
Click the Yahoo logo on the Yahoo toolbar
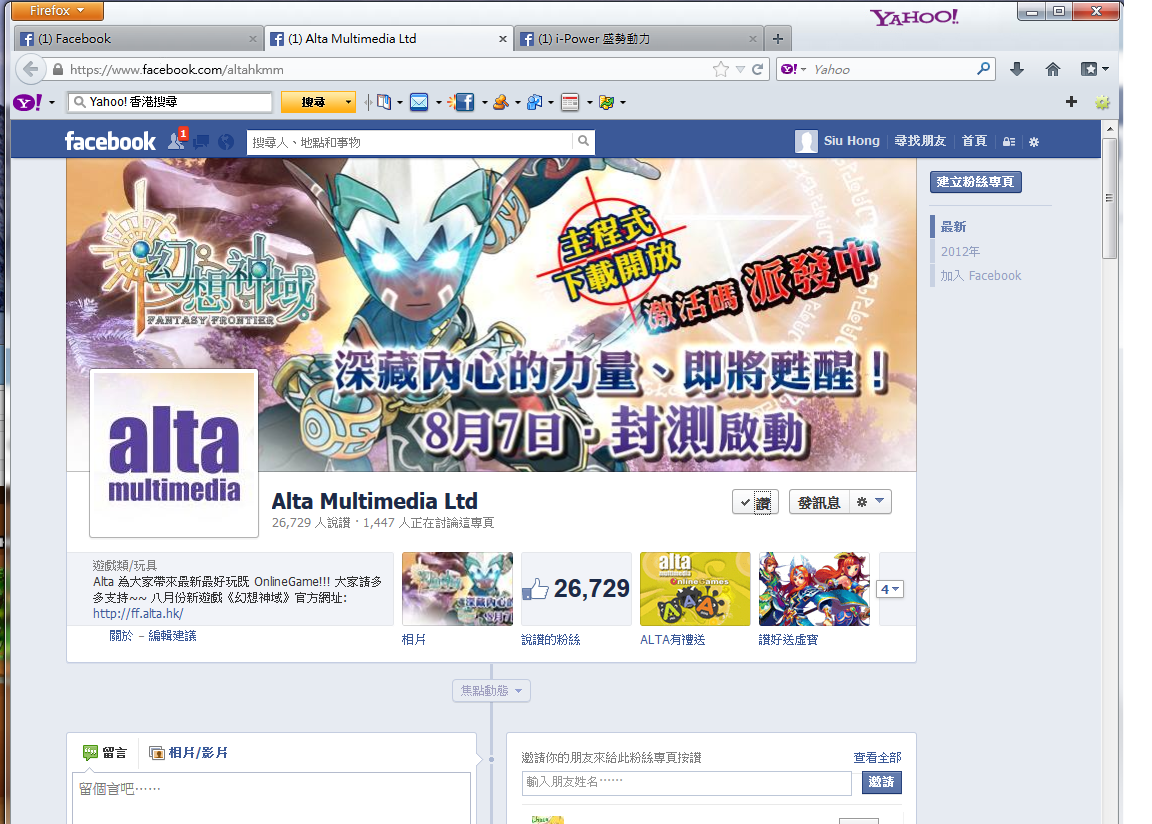27,102
